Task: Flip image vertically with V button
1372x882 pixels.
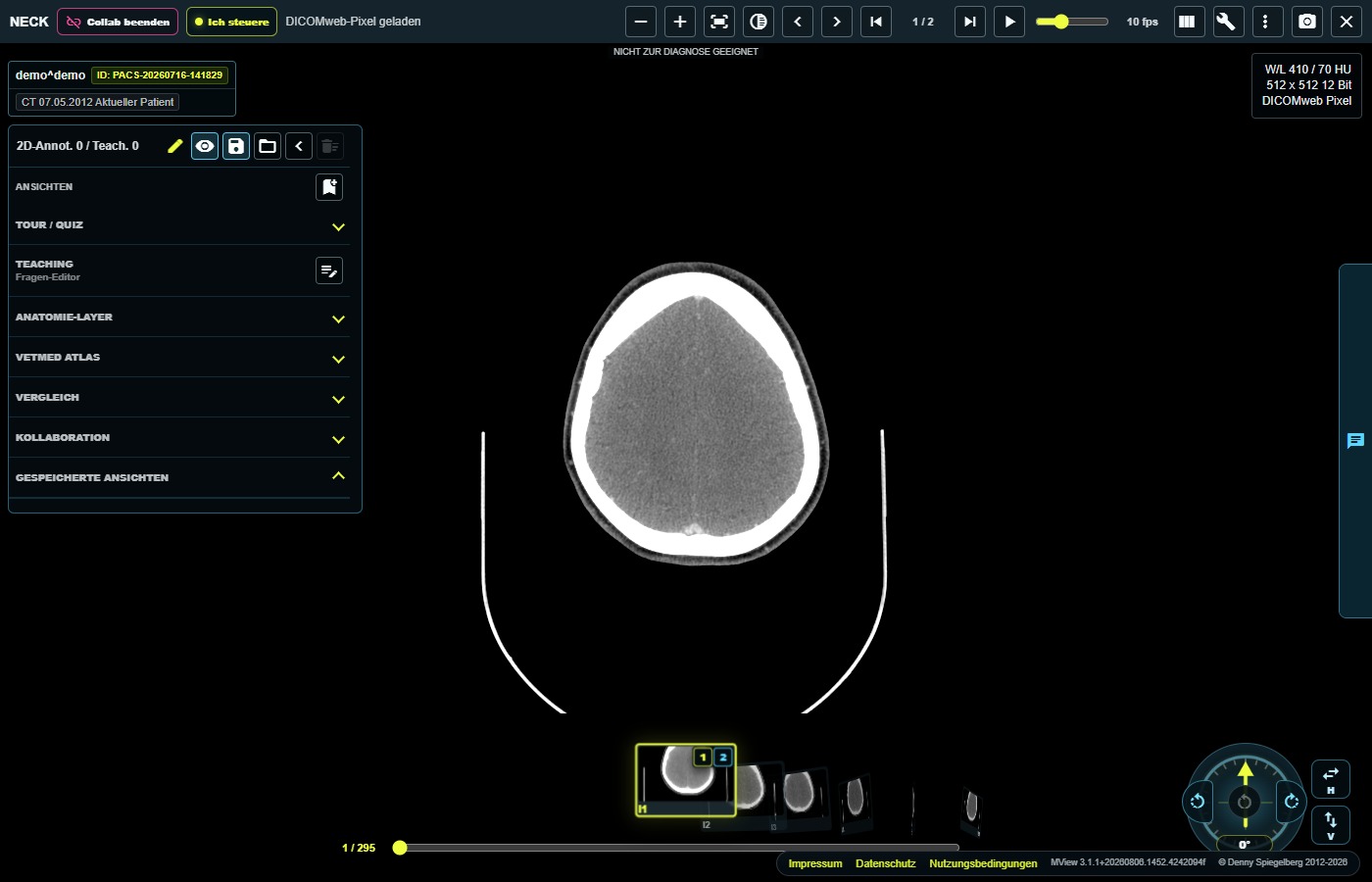Action: click(1331, 825)
